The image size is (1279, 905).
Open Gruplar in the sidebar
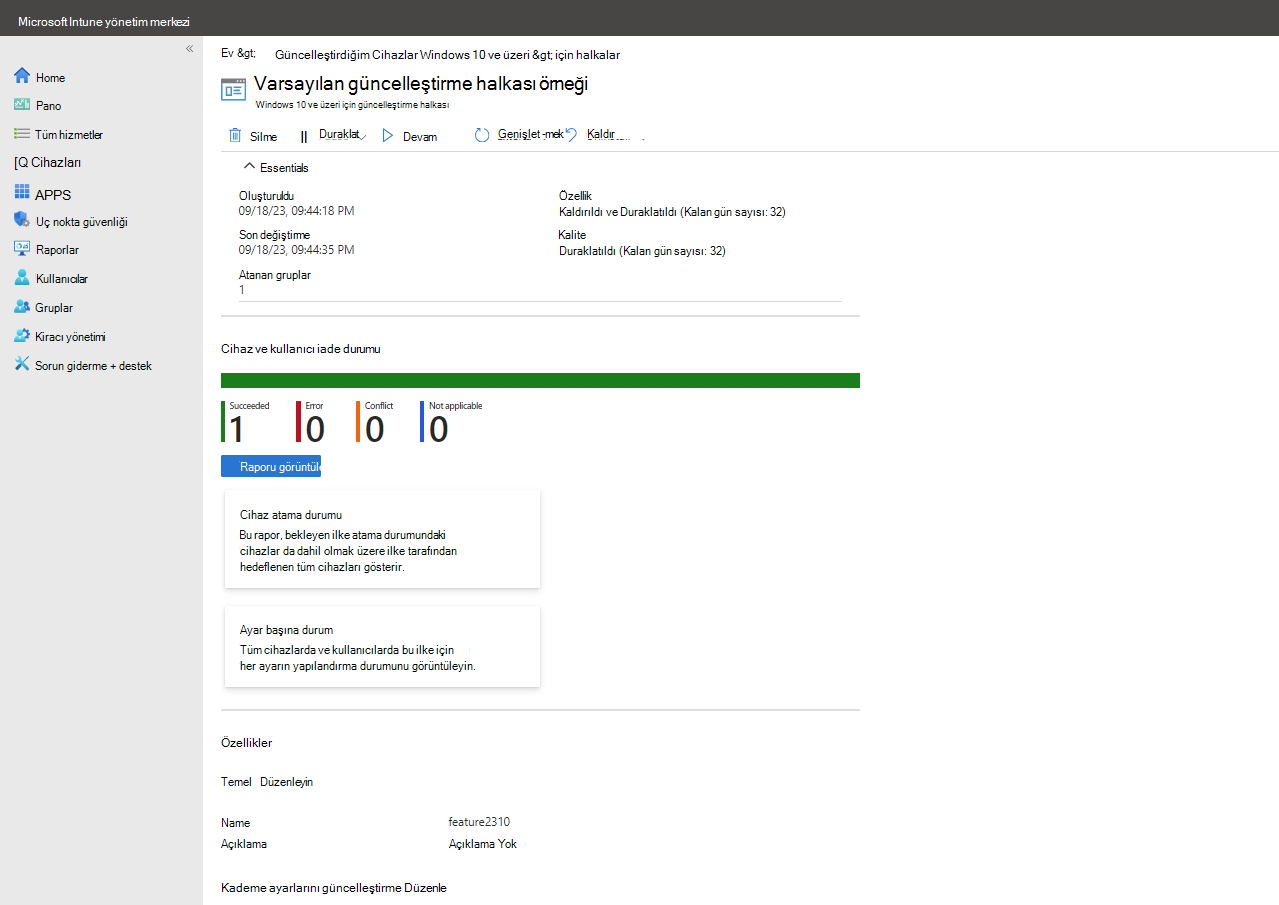54,308
